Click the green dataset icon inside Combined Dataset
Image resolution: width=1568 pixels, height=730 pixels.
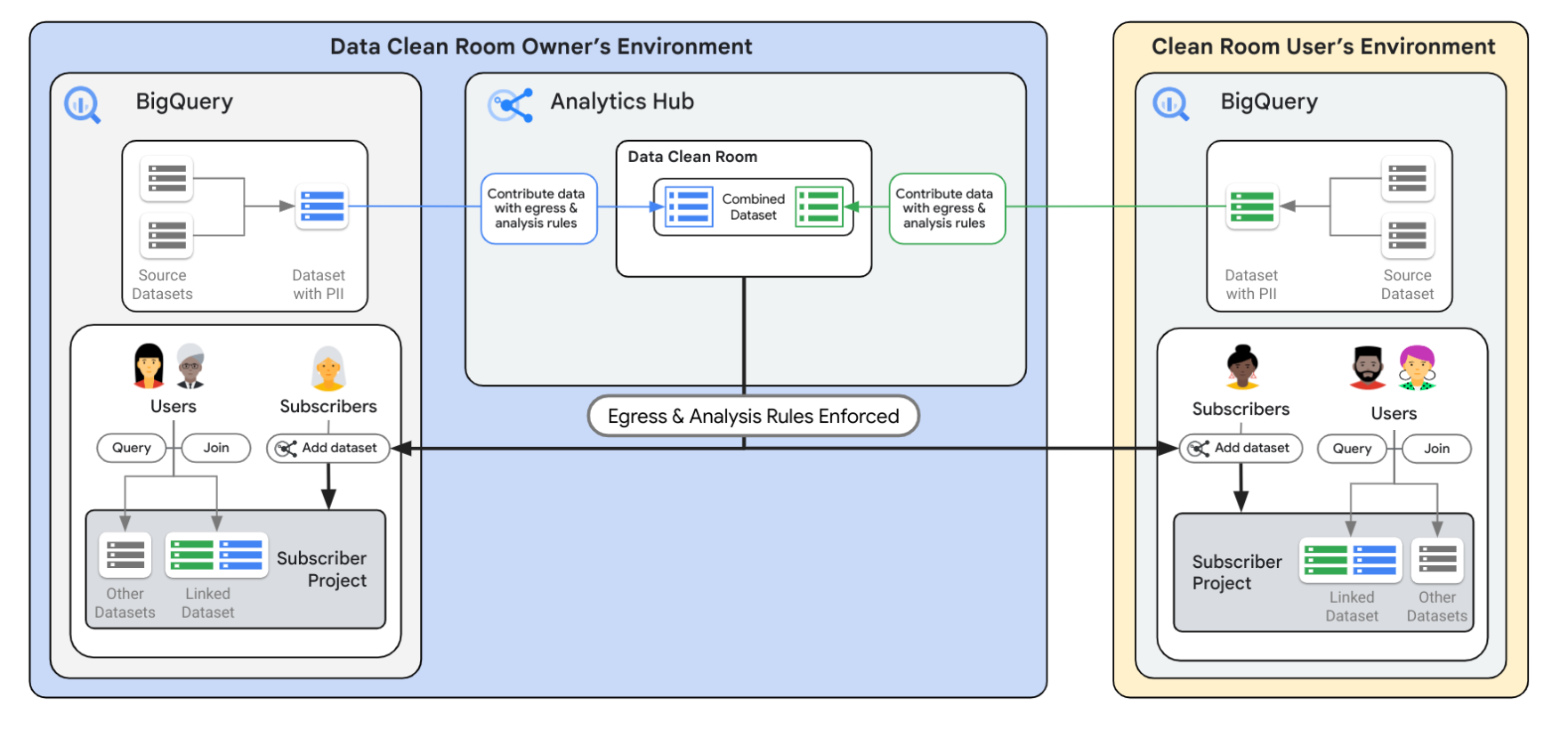819,207
